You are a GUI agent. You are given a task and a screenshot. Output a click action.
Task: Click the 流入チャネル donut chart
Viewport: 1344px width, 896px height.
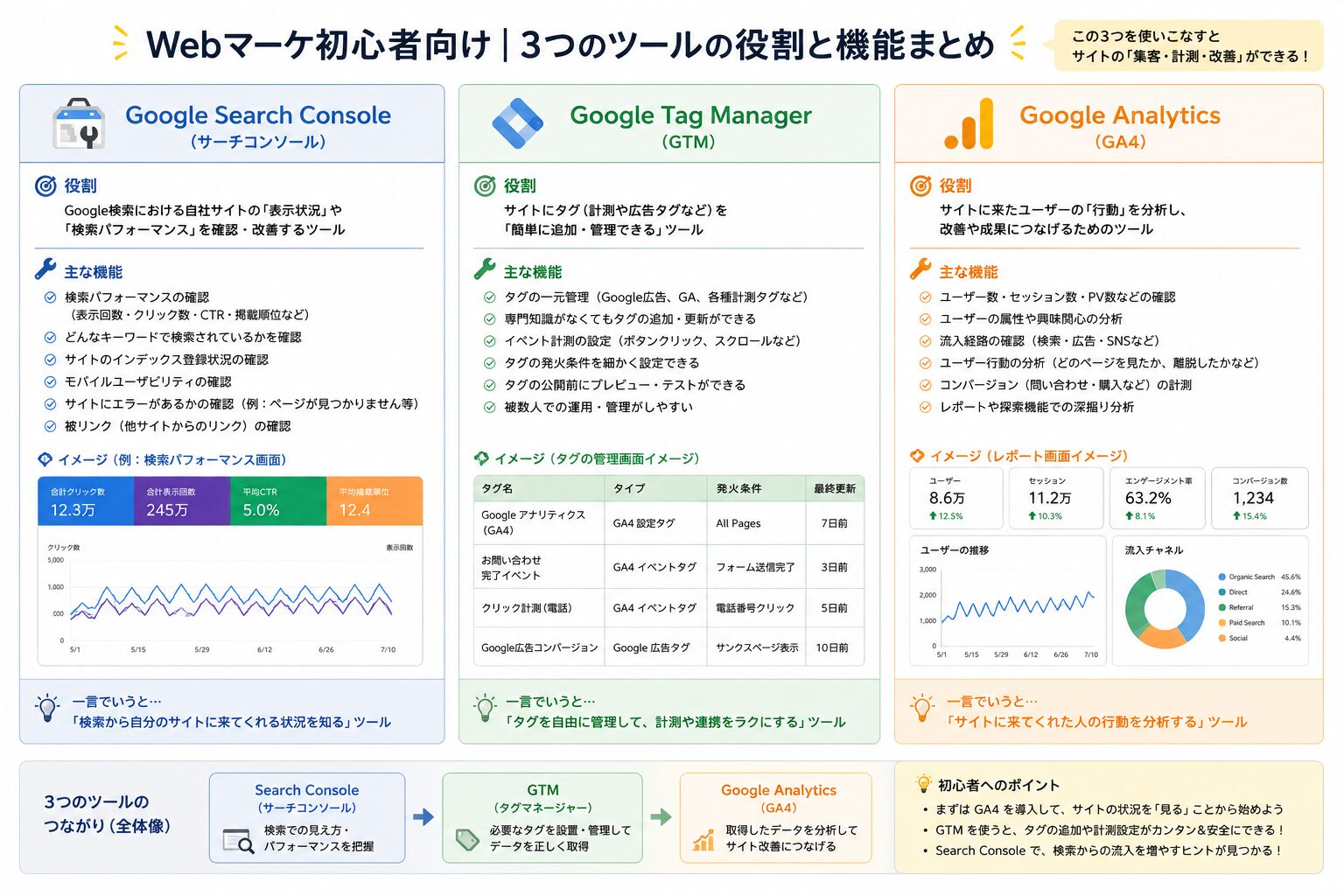(1165, 608)
